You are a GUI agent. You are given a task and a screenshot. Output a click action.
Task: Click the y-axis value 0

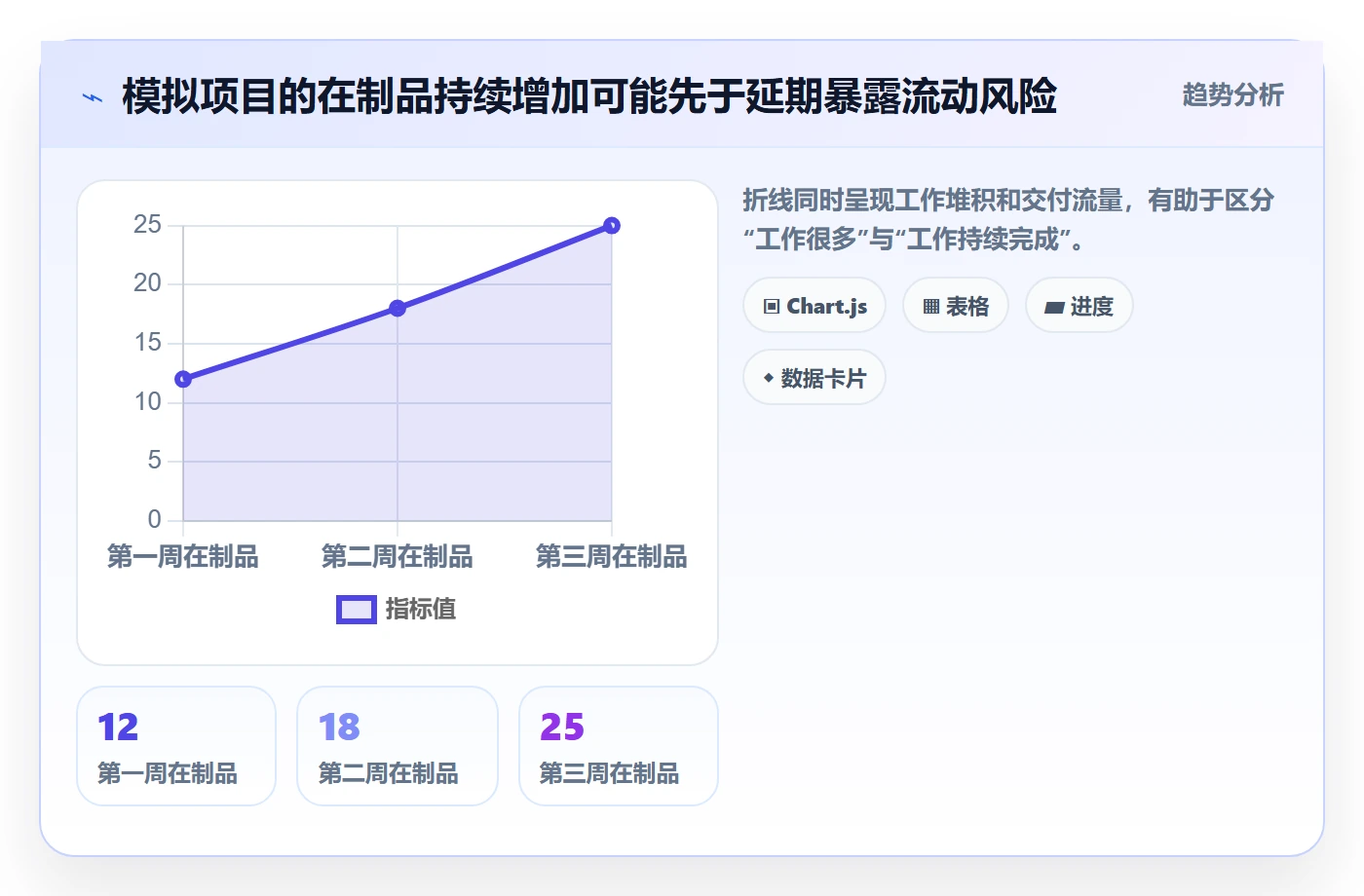[154, 519]
